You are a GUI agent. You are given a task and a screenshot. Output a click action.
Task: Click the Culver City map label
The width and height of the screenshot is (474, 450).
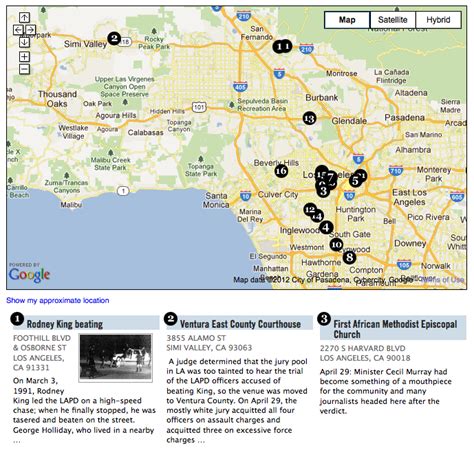point(278,195)
